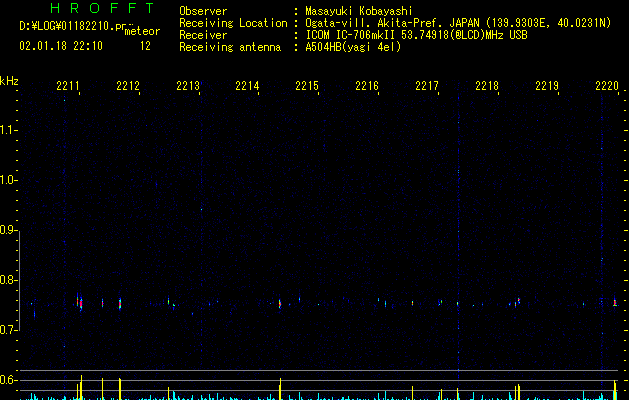Screen dimensions: 629x400
Task: Click the Receiver label
Action: [x=203, y=35]
